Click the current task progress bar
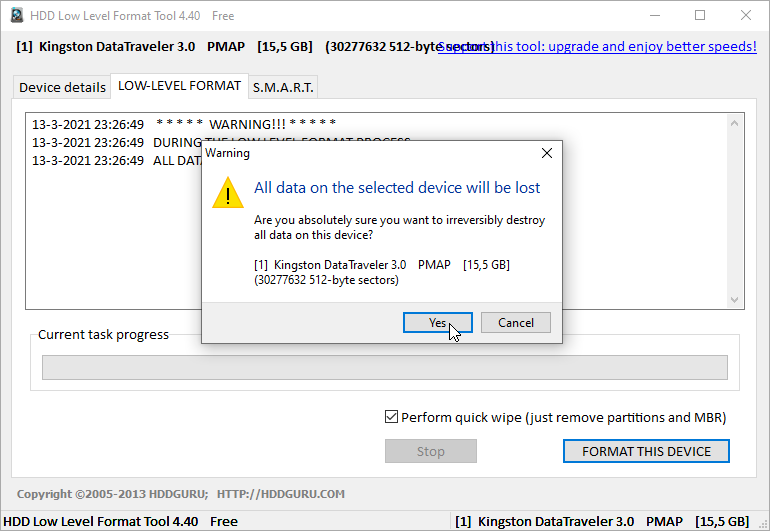 click(384, 367)
